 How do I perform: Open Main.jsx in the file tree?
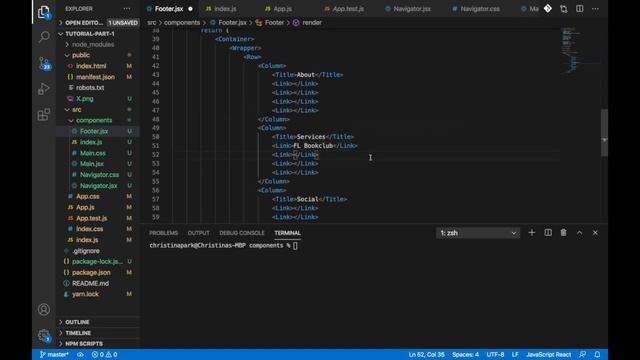click(x=98, y=164)
